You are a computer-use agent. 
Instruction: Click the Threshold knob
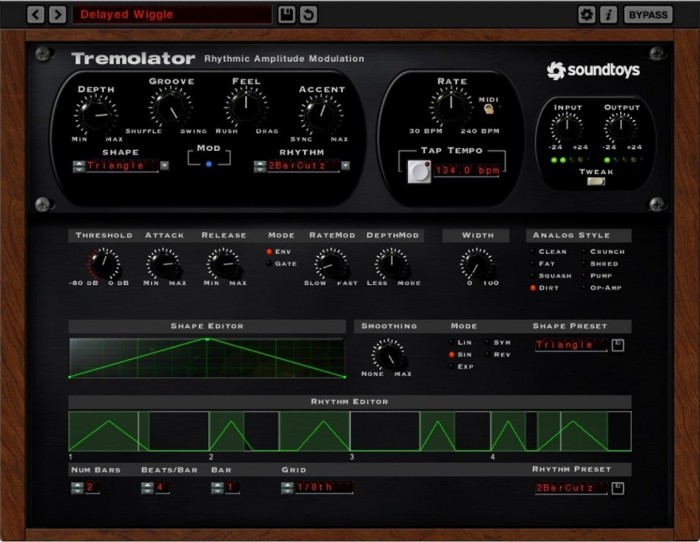click(x=104, y=264)
